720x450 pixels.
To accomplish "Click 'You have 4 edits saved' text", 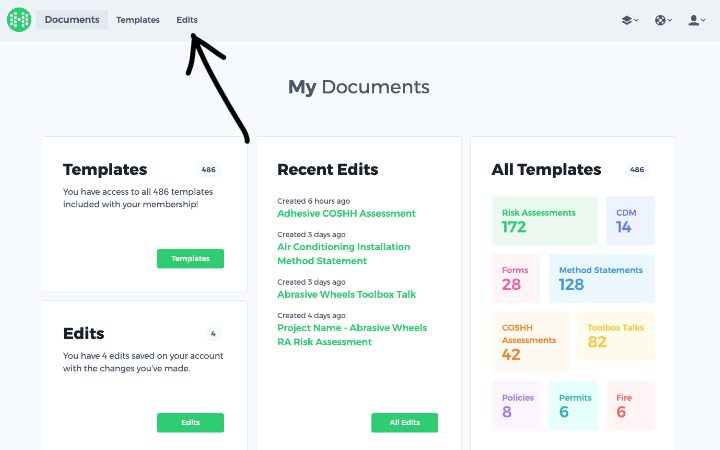I will tap(143, 362).
